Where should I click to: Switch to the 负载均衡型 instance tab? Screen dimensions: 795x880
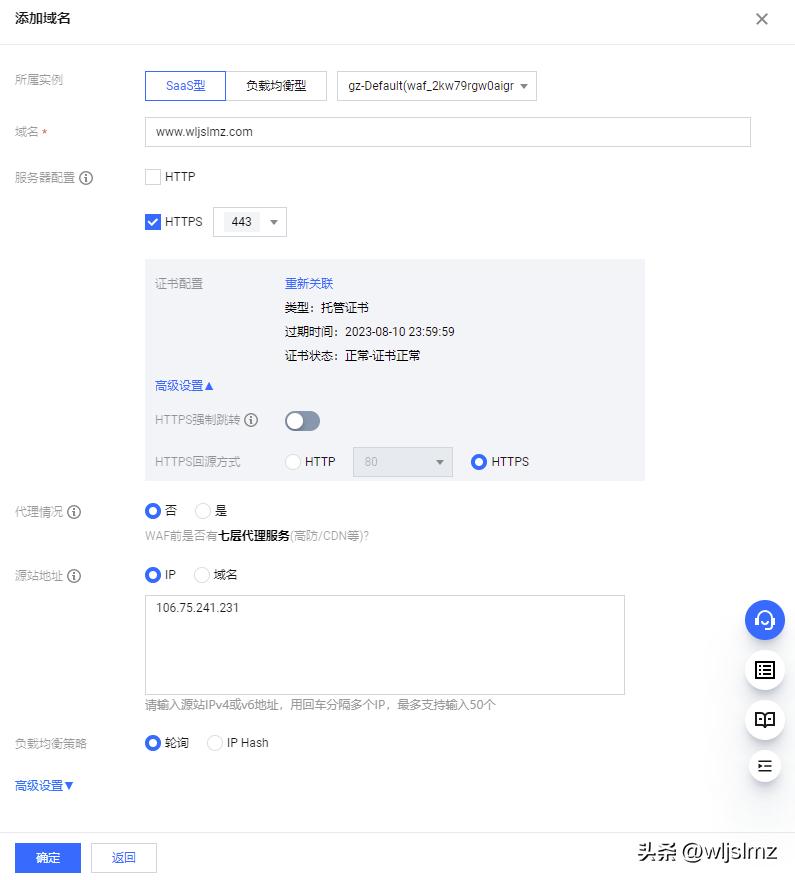pos(276,86)
